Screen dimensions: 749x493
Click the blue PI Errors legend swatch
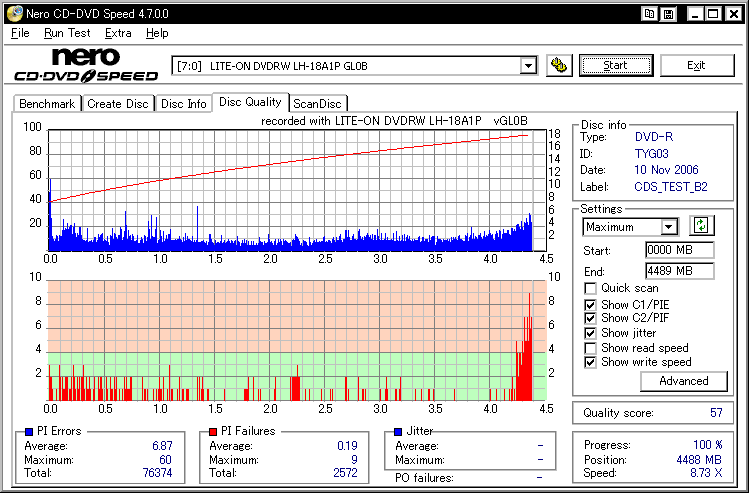[29, 432]
